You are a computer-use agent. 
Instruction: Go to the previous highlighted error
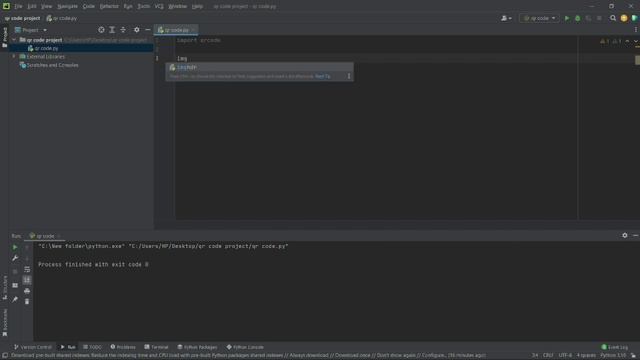pyautogui.click(x=627, y=41)
